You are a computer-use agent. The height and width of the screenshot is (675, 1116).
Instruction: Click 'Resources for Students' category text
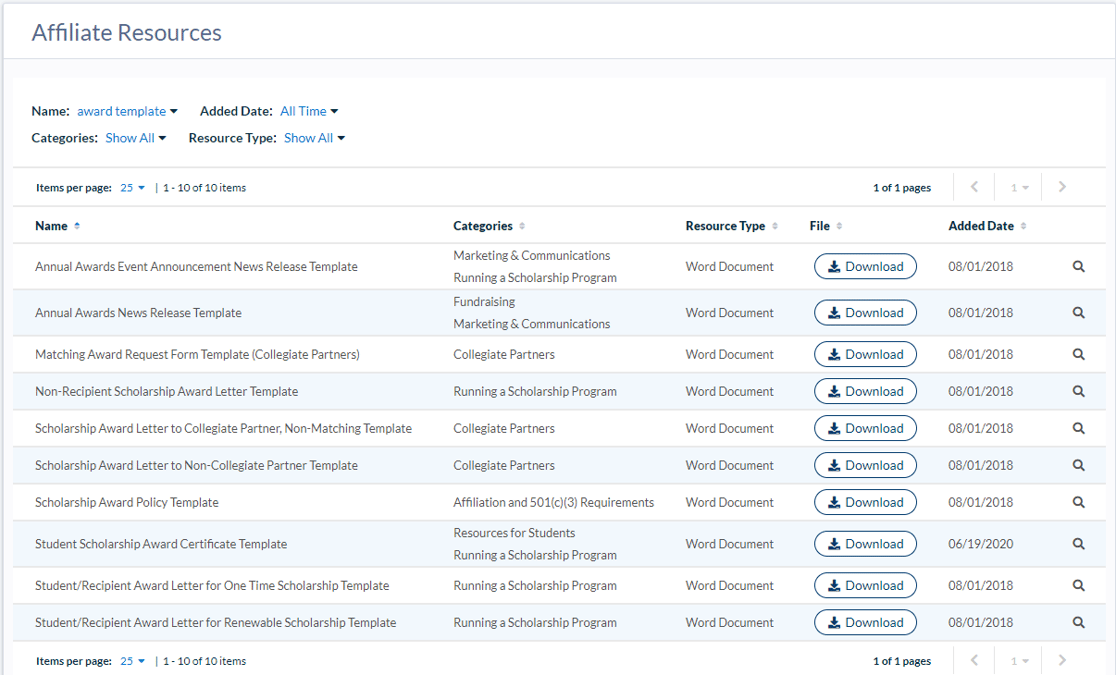click(x=514, y=533)
